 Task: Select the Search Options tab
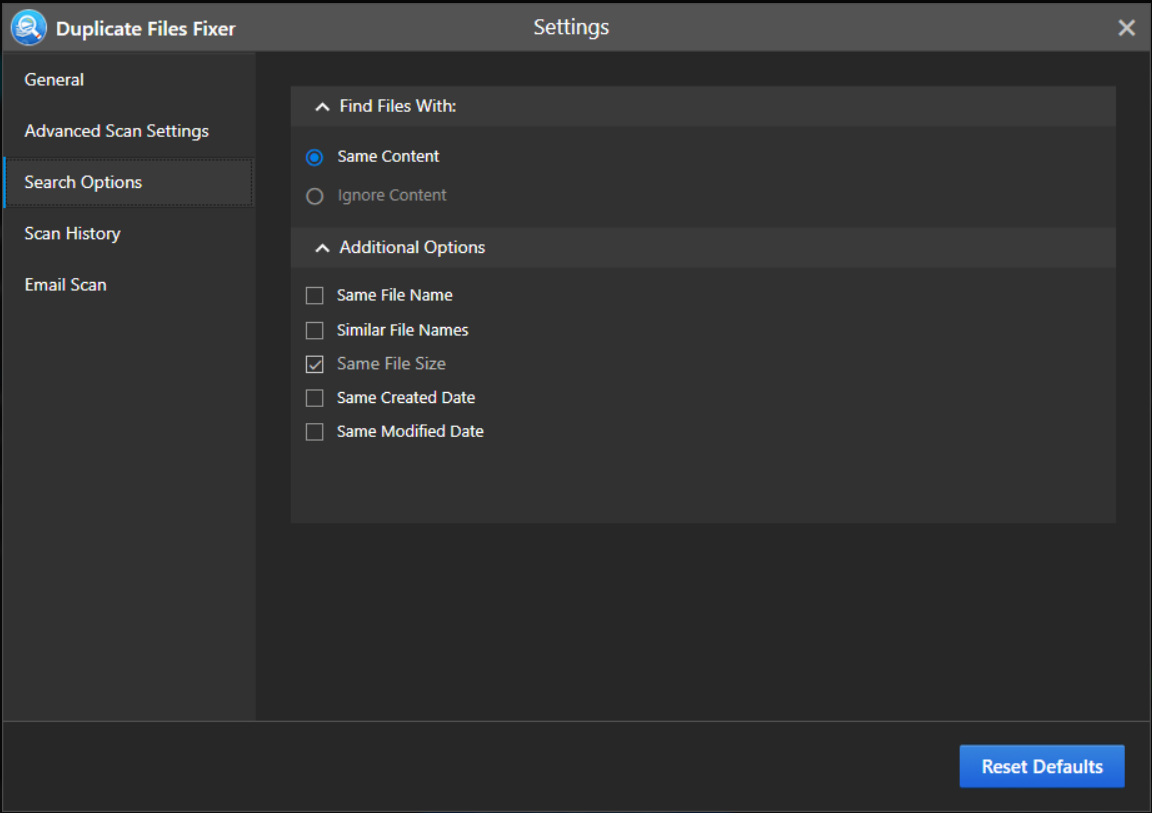coord(83,182)
